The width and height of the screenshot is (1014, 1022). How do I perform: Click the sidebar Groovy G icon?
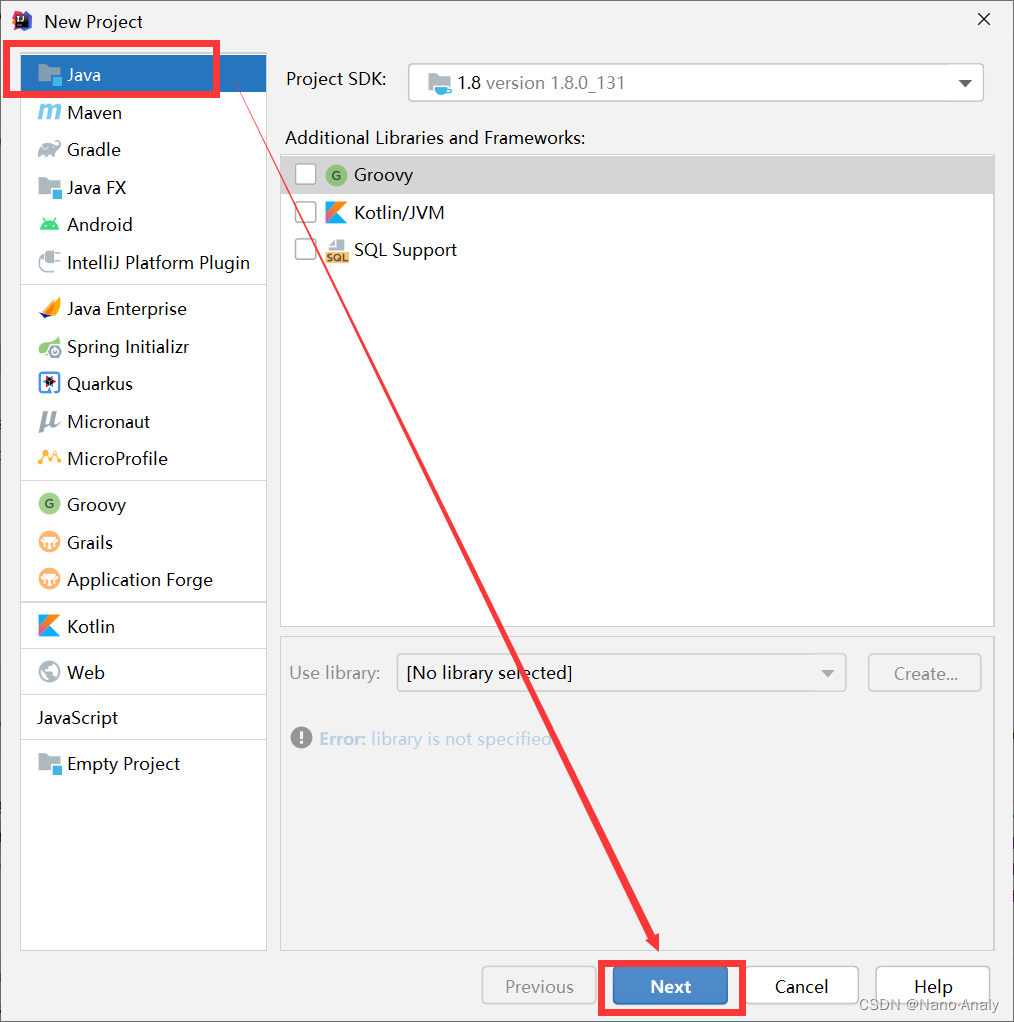50,504
